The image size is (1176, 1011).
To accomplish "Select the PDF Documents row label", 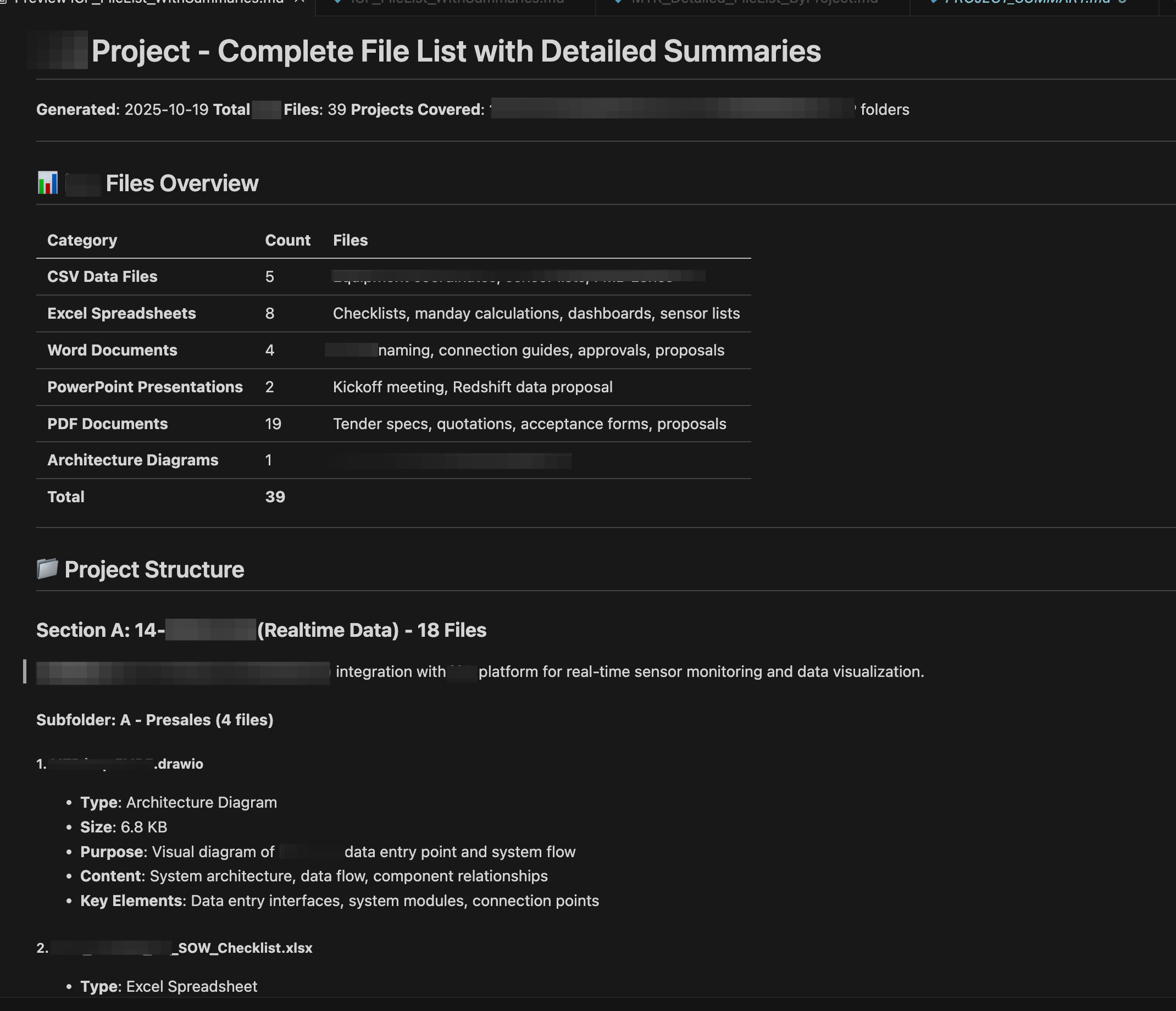I will [x=107, y=424].
